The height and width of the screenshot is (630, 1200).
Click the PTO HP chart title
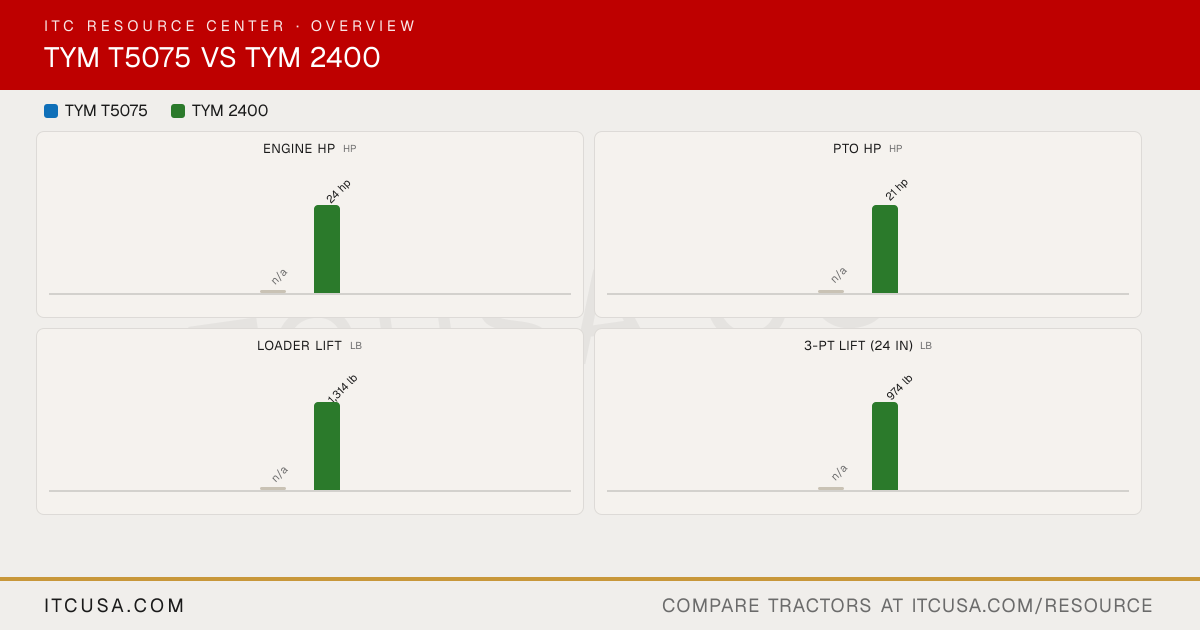(857, 149)
